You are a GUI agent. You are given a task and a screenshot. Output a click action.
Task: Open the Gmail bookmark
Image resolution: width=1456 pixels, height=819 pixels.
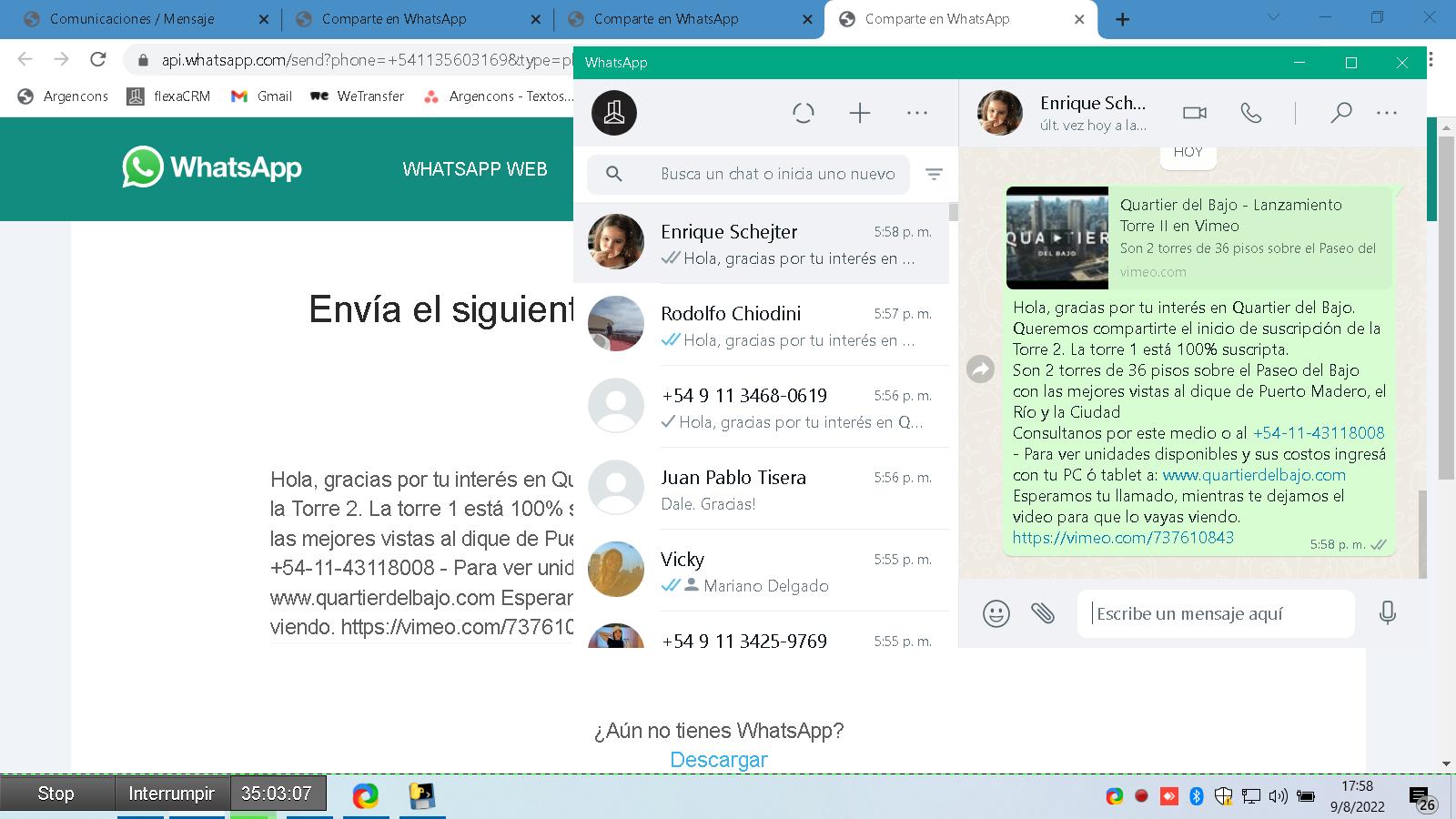262,96
